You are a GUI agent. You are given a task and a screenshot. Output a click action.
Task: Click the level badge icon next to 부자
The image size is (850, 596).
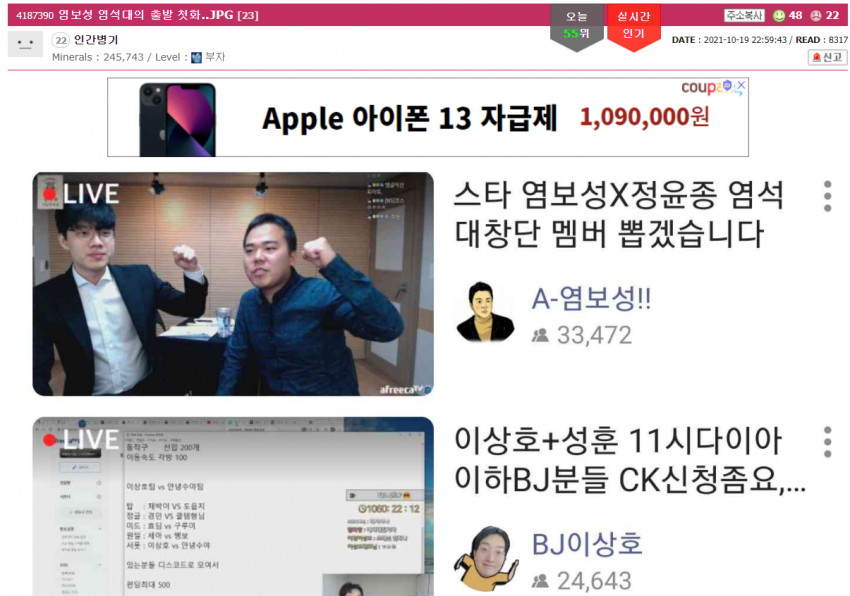click(197, 57)
